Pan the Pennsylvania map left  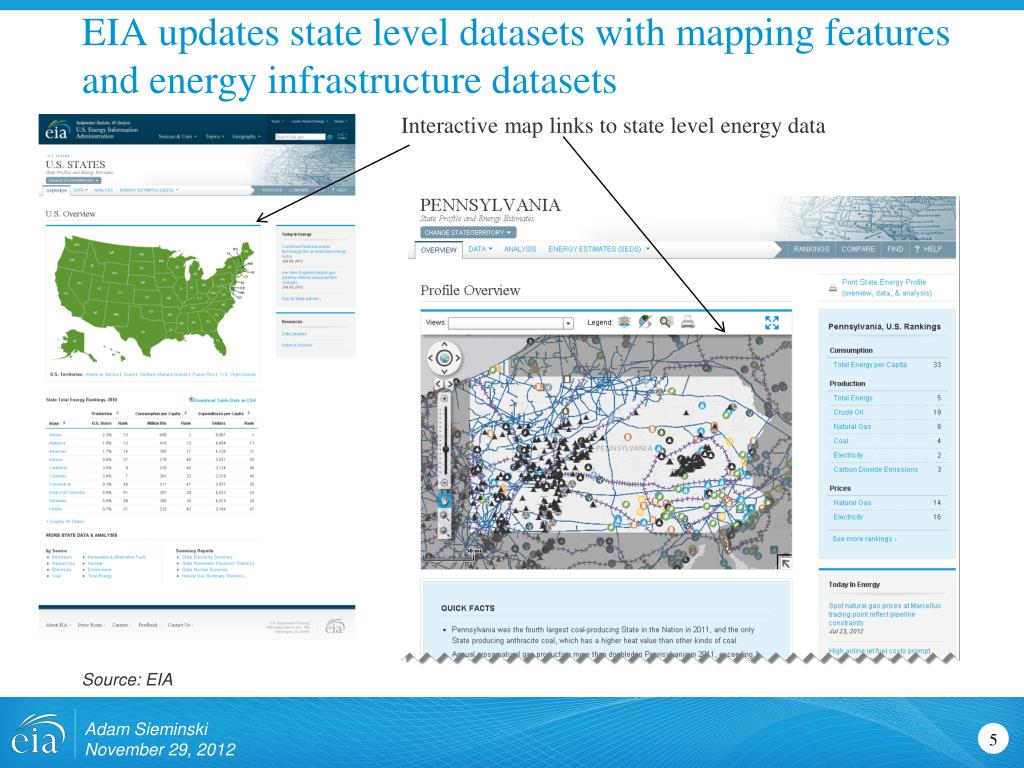(x=430, y=358)
